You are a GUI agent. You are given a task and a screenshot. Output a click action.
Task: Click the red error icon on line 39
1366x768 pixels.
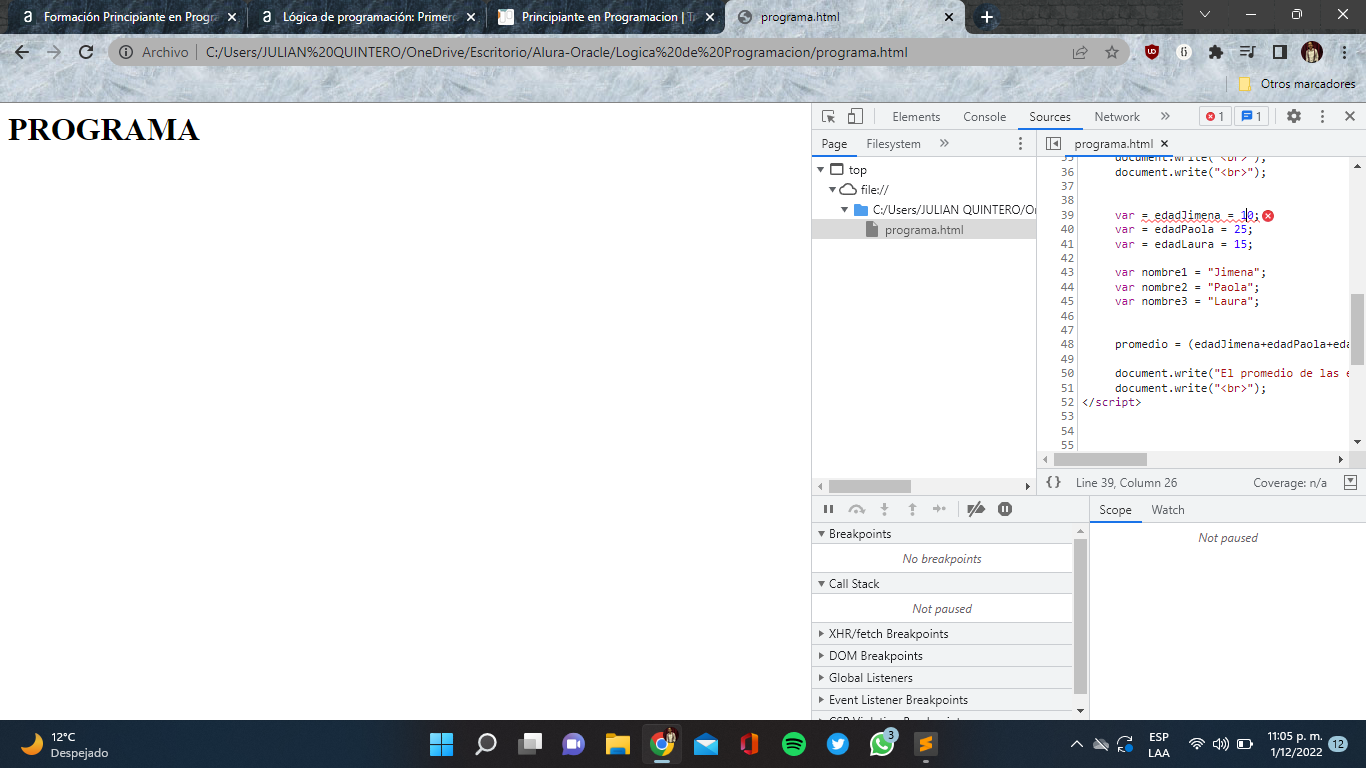click(1268, 216)
